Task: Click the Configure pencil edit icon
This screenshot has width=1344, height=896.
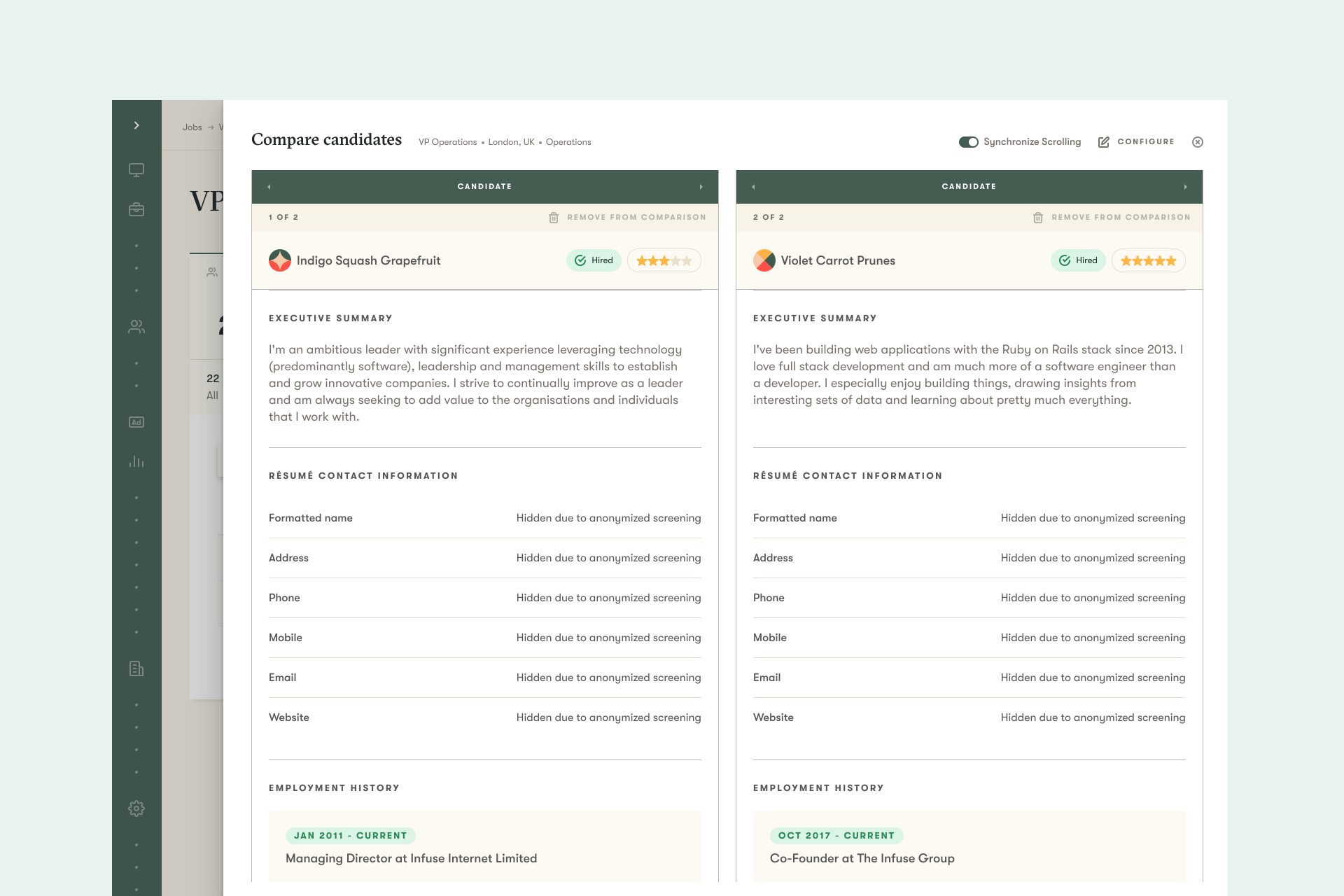Action: pos(1104,142)
